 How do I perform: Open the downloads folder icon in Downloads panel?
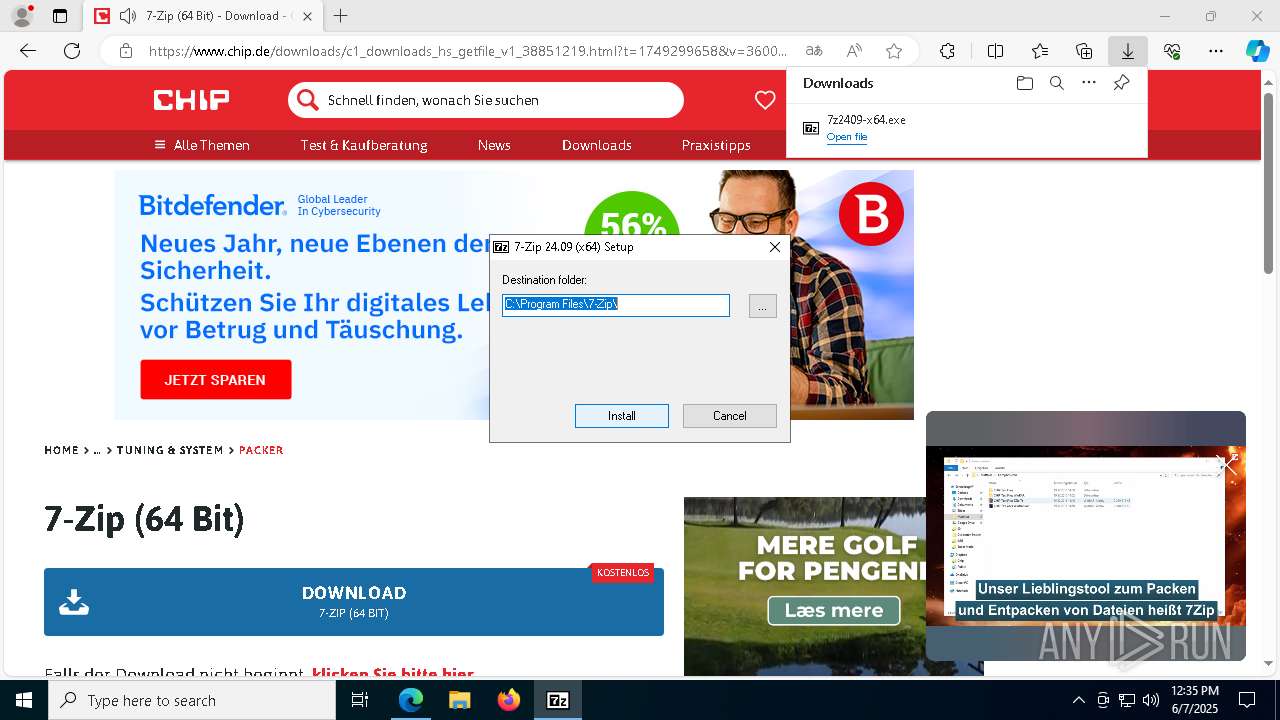point(1024,83)
